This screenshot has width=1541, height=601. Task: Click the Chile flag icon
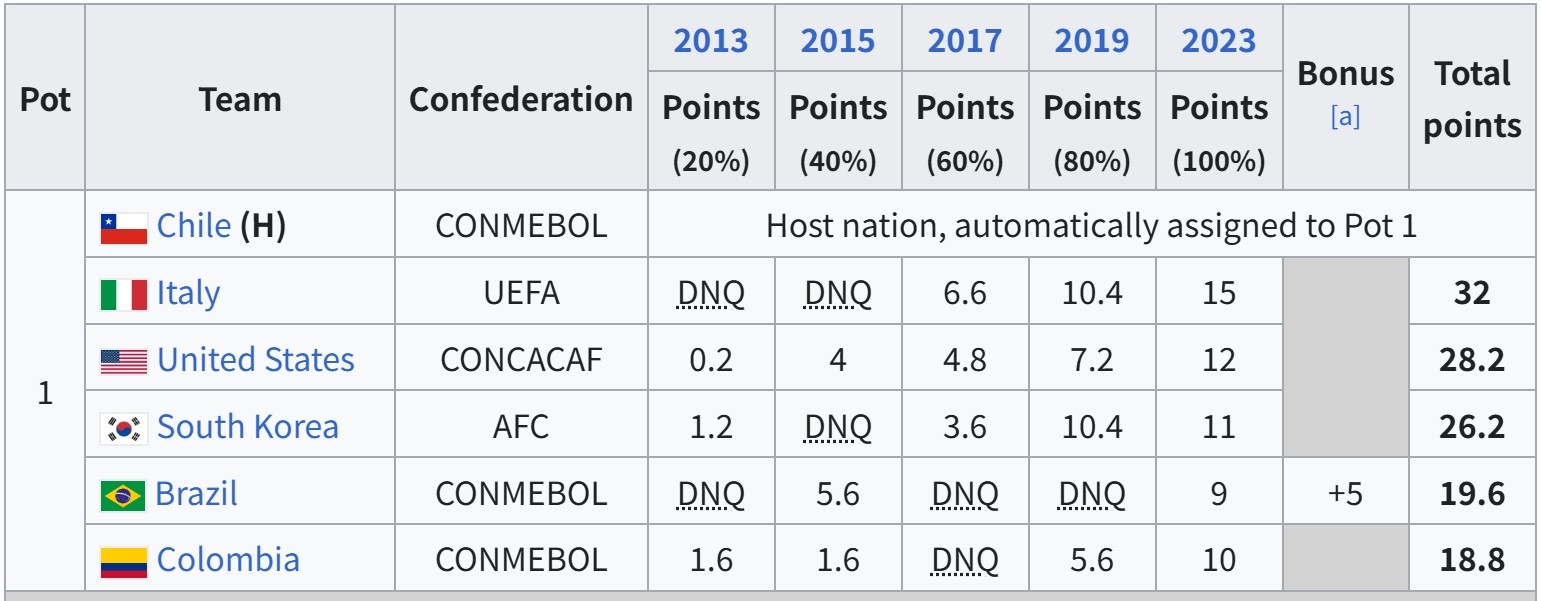(124, 228)
